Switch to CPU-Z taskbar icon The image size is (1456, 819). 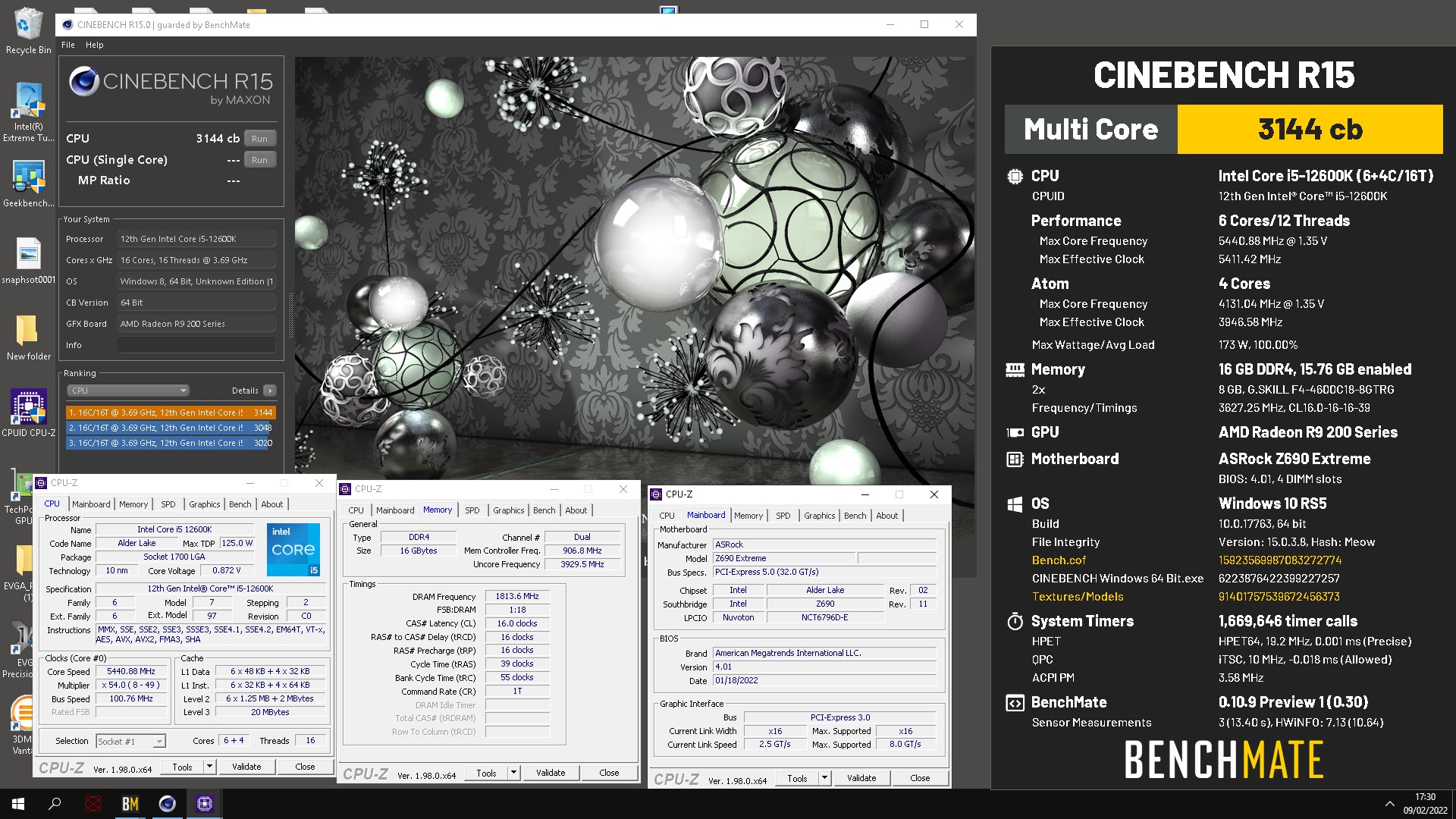pos(204,804)
